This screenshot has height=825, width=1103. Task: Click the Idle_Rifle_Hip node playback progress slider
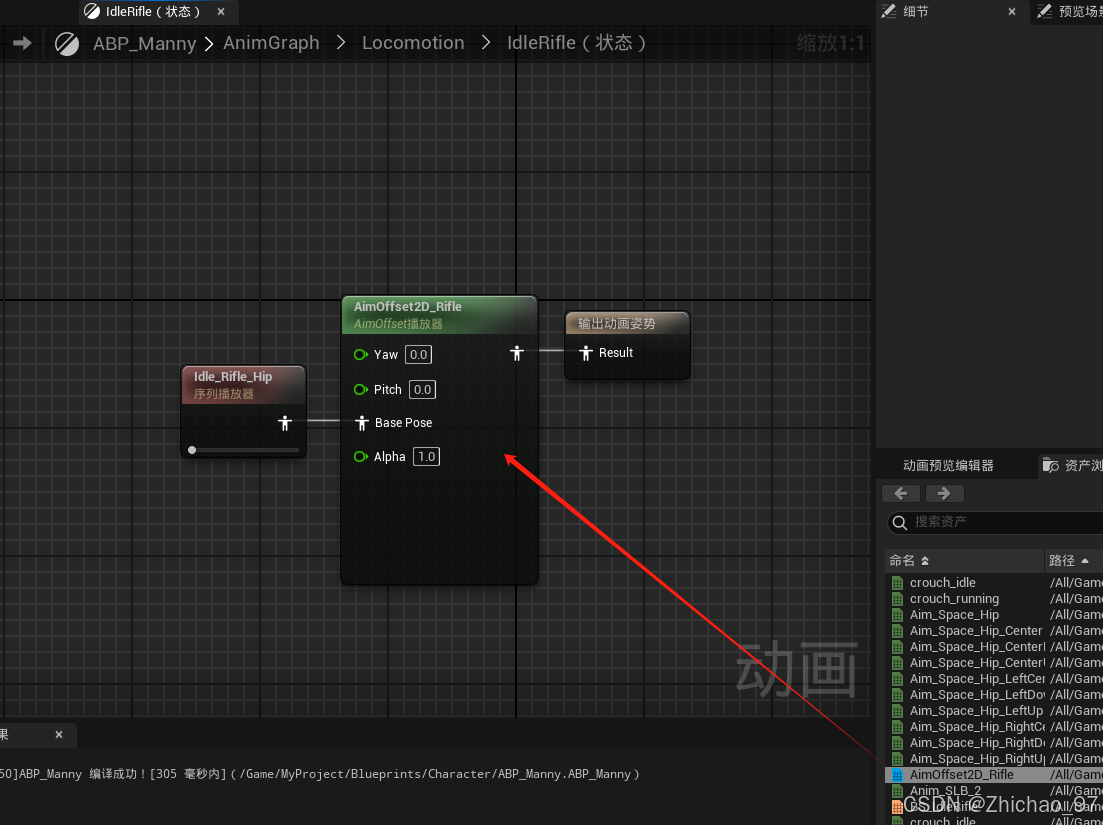pos(244,450)
